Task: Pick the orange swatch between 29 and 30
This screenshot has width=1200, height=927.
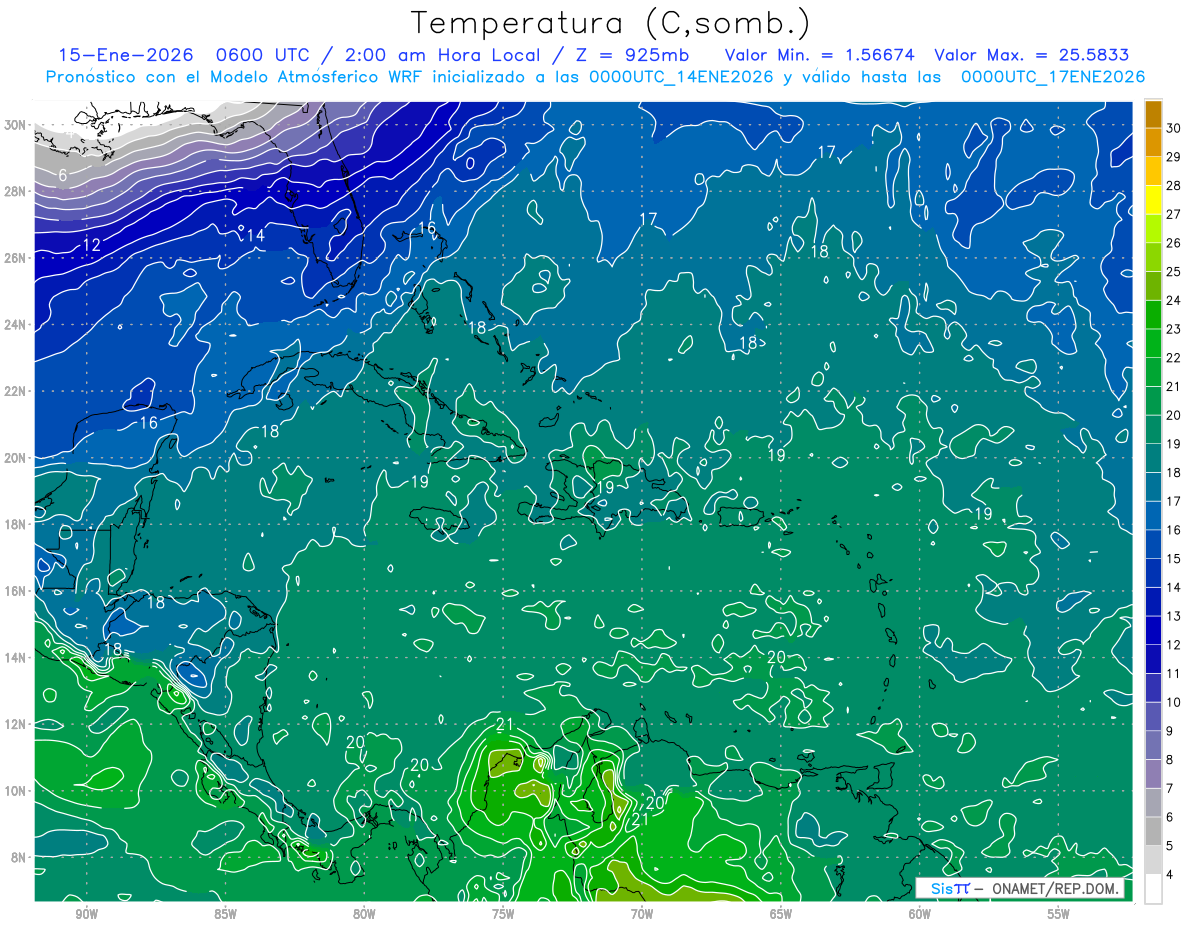Action: coord(1153,142)
